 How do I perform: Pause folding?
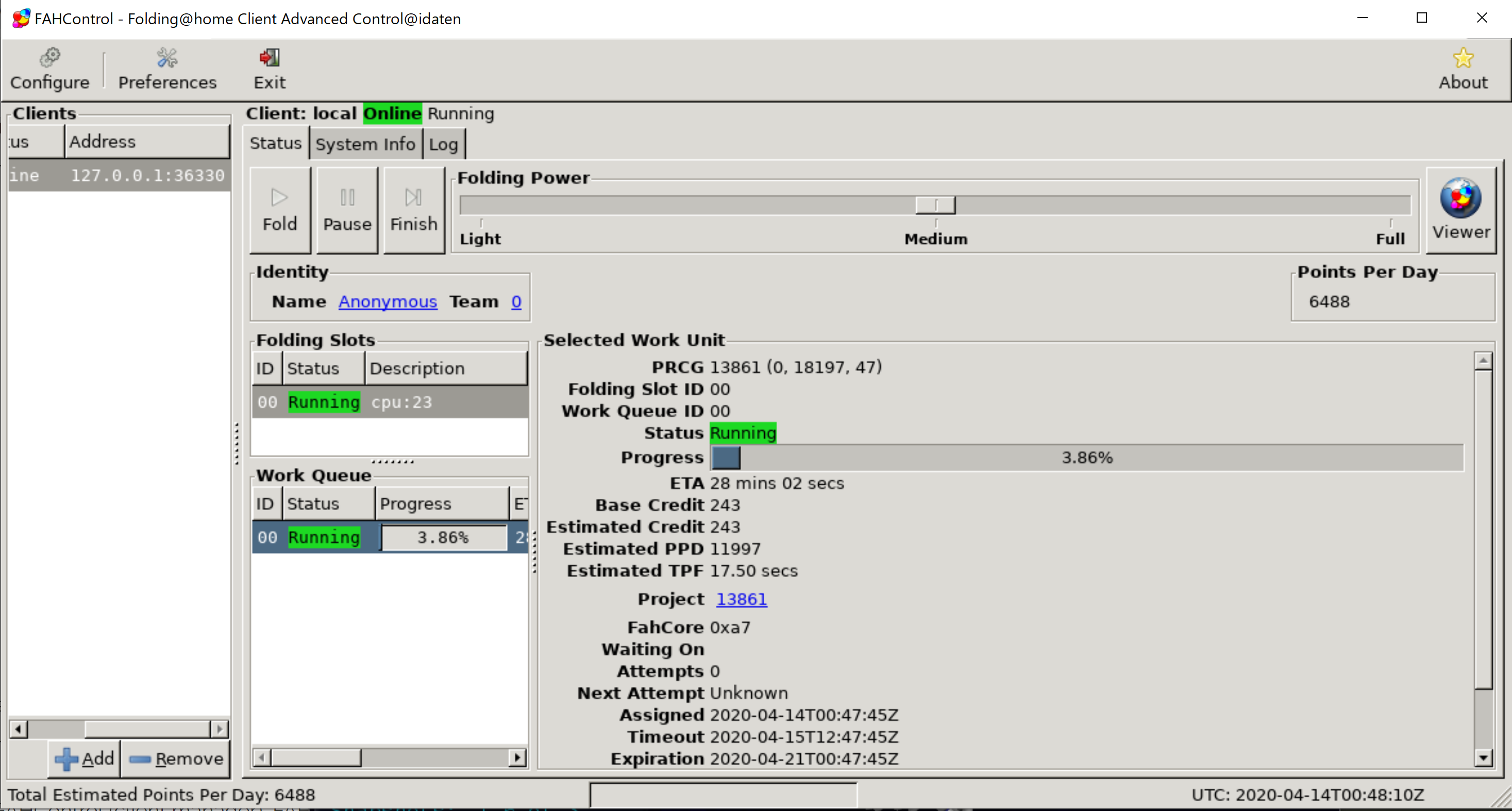347,210
